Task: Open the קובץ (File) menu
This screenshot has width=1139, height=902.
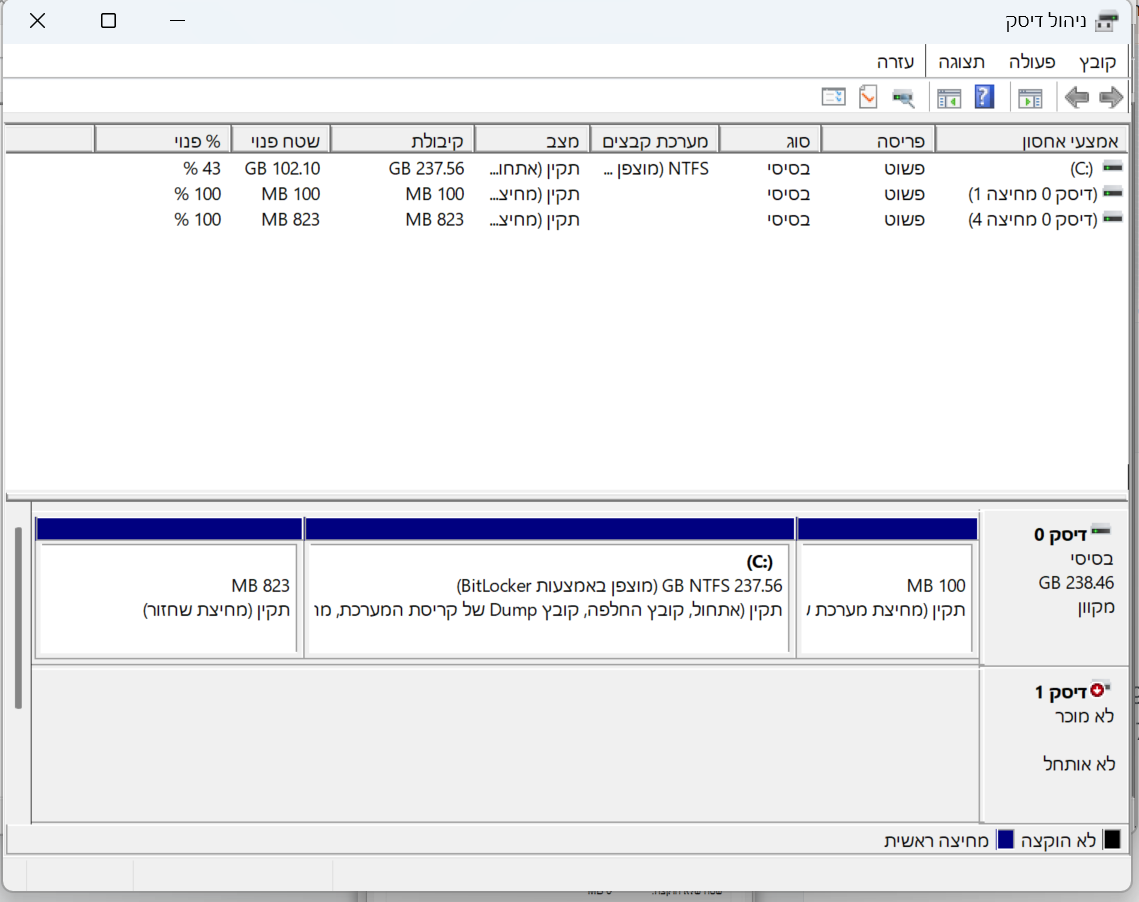Action: (1096, 62)
